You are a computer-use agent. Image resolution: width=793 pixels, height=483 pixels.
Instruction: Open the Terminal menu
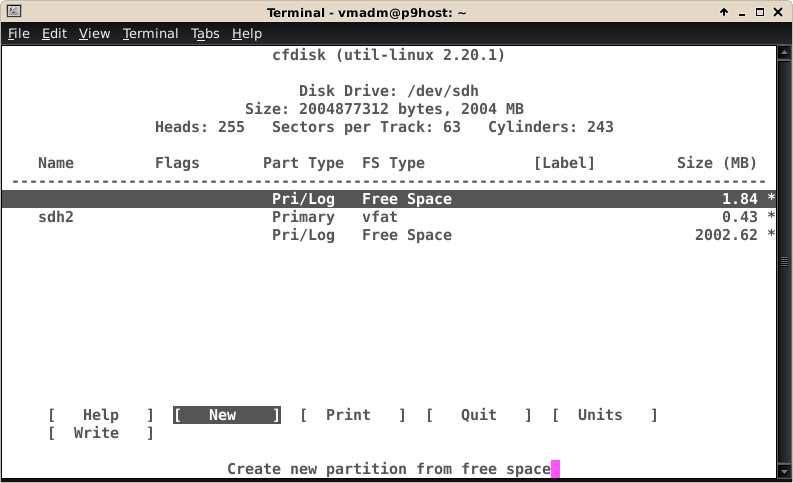pos(150,33)
